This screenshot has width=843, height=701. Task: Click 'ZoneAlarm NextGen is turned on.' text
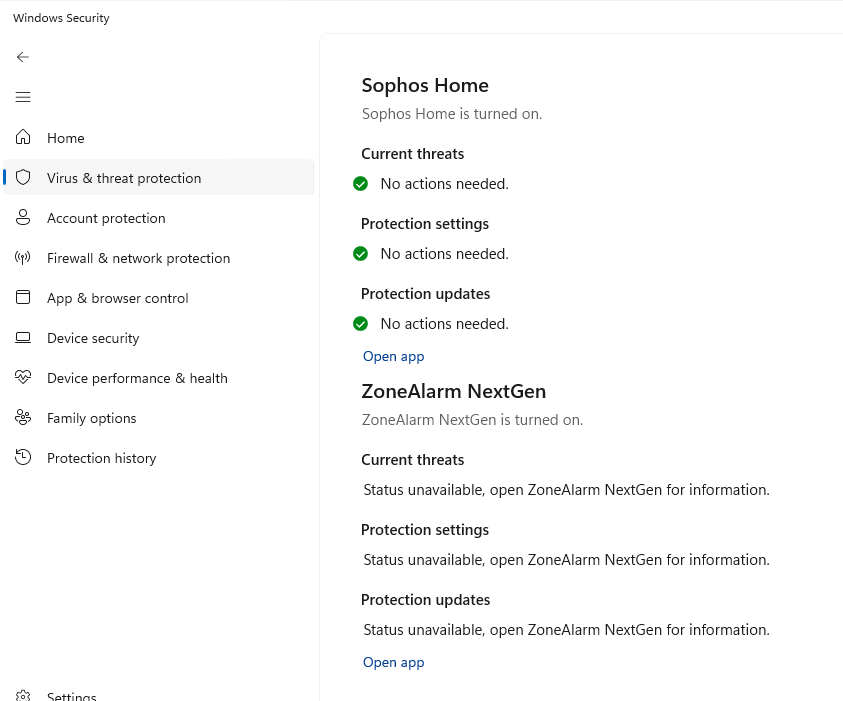point(472,420)
